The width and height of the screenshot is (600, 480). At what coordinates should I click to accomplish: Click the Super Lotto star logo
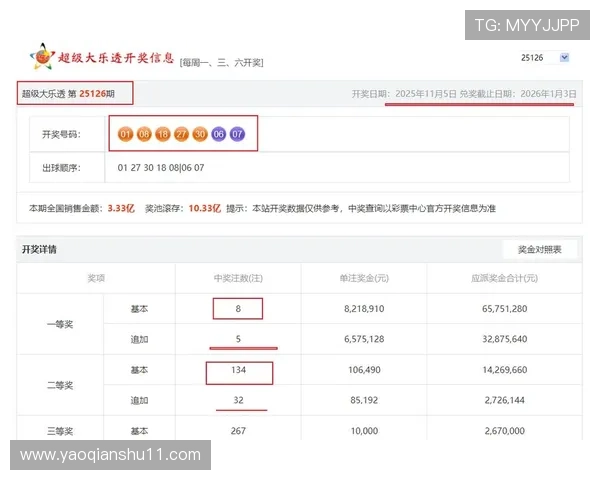42,57
